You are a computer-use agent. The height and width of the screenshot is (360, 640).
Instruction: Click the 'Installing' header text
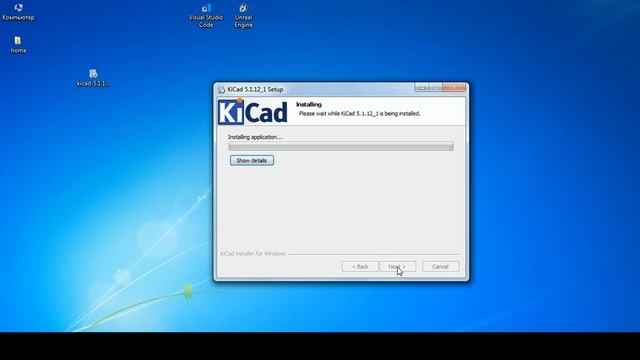tap(309, 104)
